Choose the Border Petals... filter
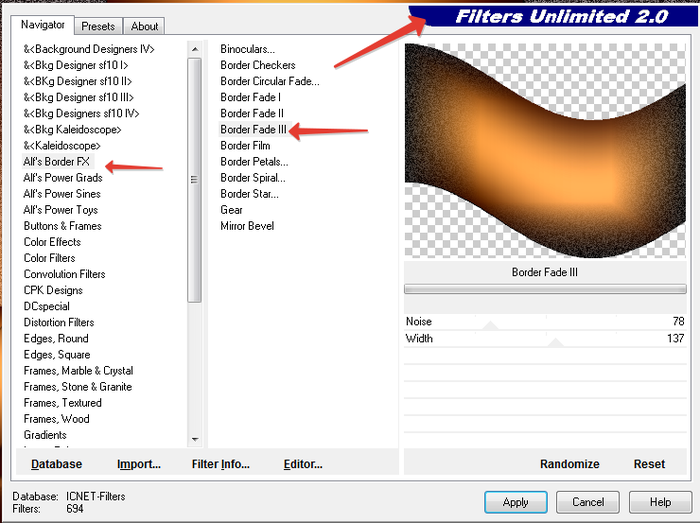 254,162
